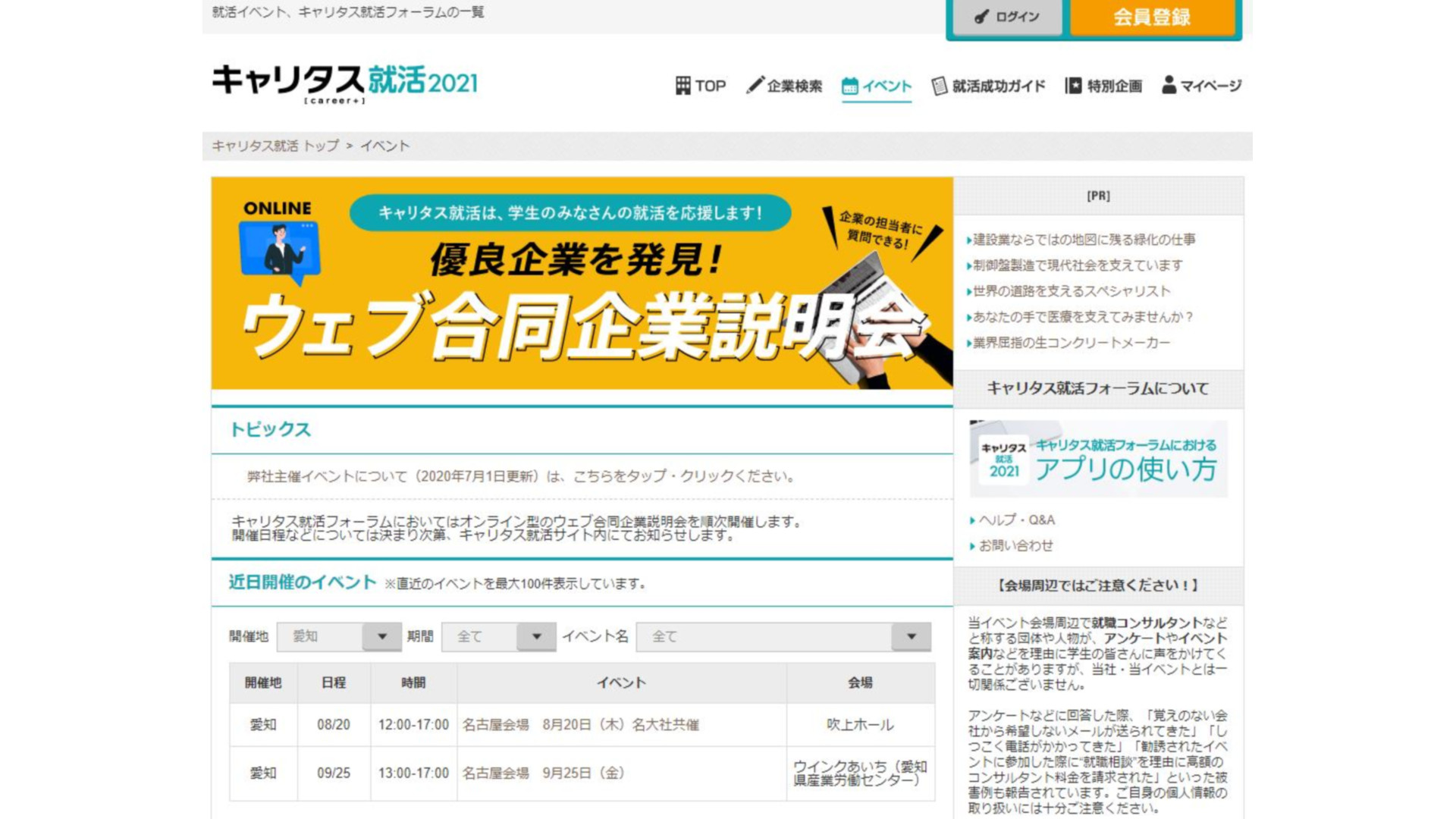Click 弊社主催イベントについて topic notice
The width and height of the screenshot is (1456, 819).
[x=521, y=476]
